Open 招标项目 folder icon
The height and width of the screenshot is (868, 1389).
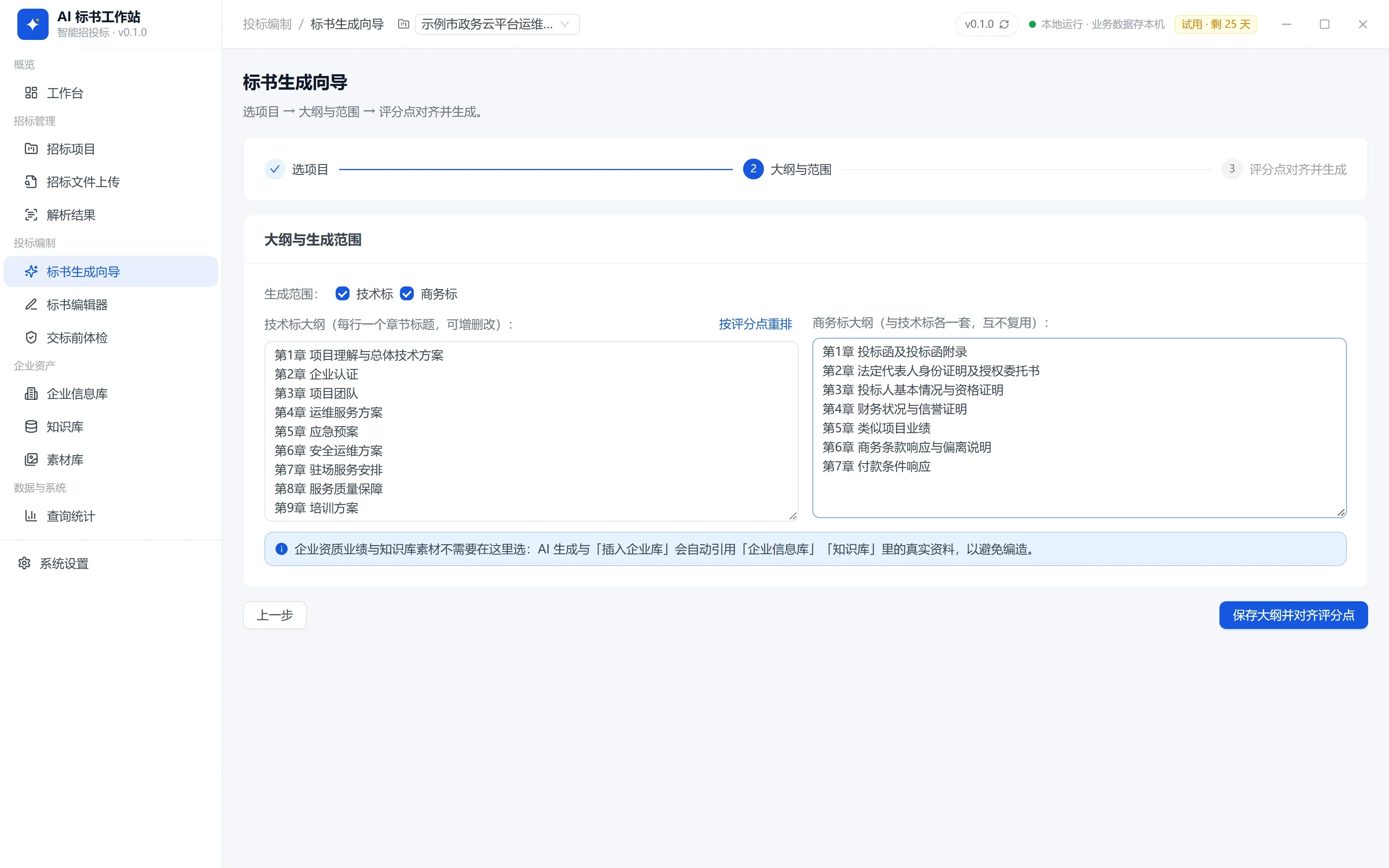(x=31, y=149)
